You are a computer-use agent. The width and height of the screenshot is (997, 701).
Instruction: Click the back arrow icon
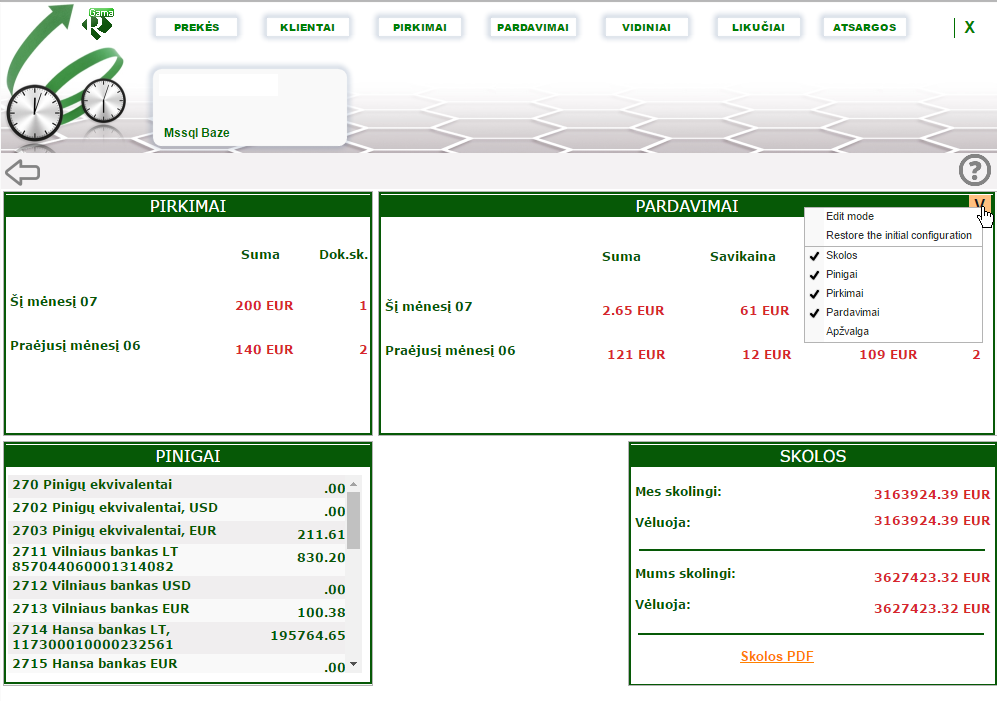pos(22,172)
